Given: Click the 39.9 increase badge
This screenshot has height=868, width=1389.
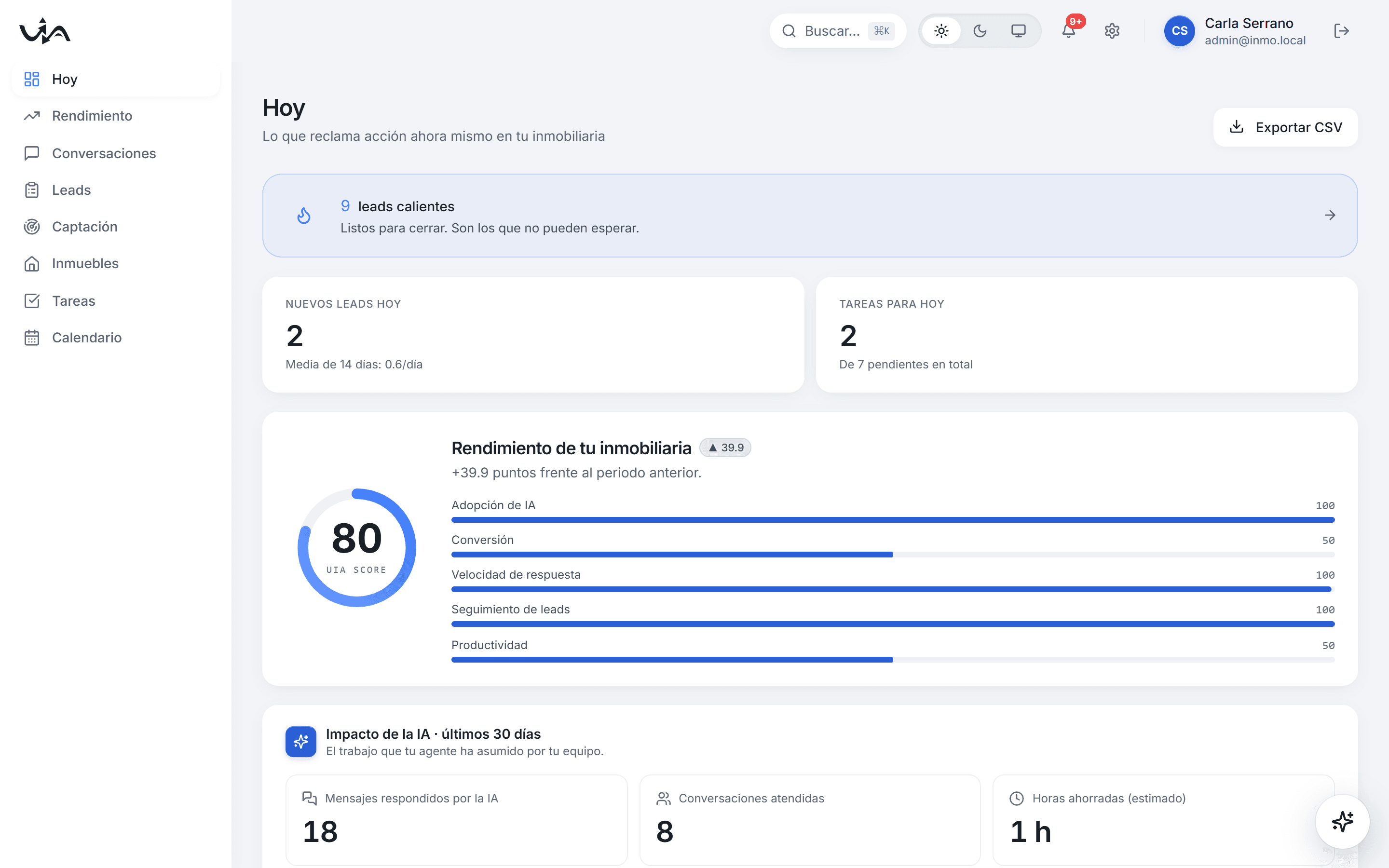Looking at the screenshot, I should click(x=725, y=448).
